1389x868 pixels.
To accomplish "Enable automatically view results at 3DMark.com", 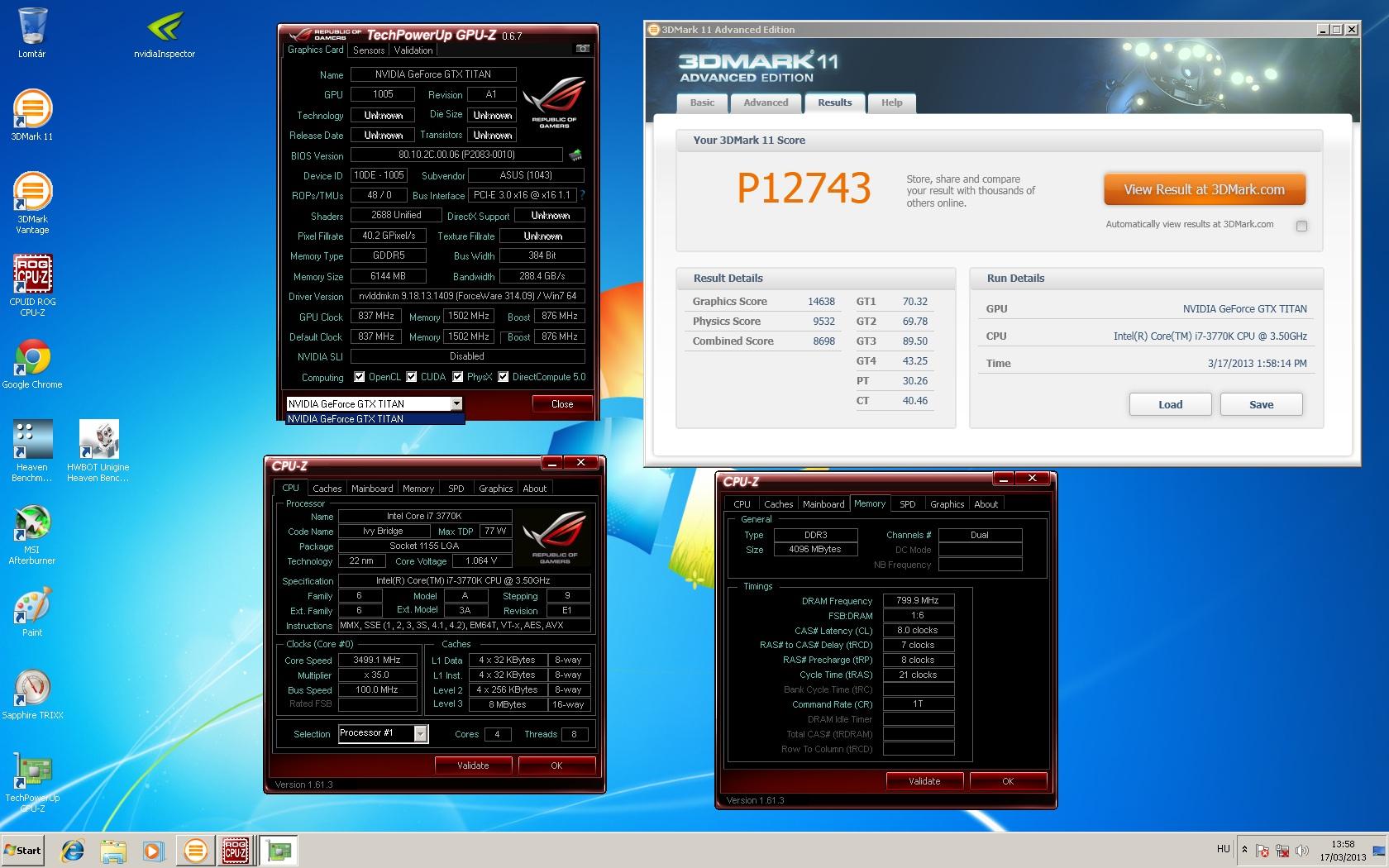I will coord(1301,226).
